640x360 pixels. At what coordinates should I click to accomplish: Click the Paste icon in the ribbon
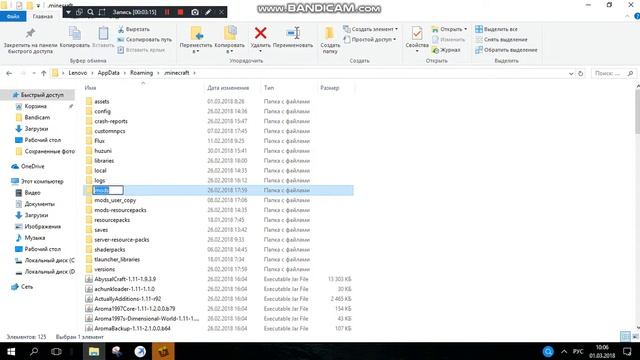click(x=103, y=33)
